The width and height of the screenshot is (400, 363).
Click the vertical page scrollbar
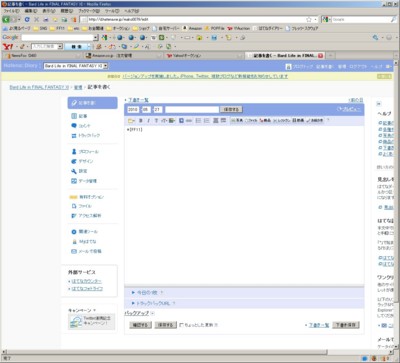coord(397,205)
